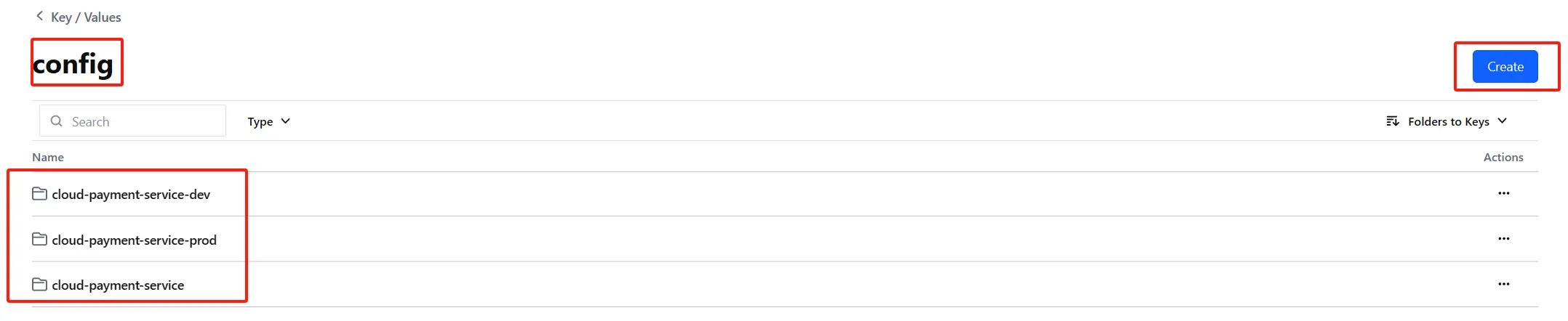1568x321 pixels.
Task: Click the back chevron beside Key / Values
Action: tap(39, 16)
